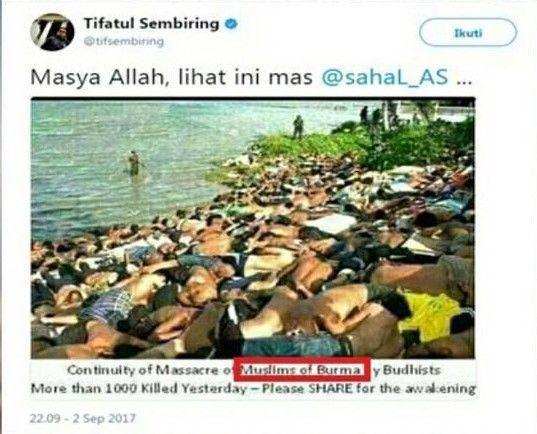Open the @sahaL_AS mention link
The width and height of the screenshot is (537, 434).
(x=385, y=77)
